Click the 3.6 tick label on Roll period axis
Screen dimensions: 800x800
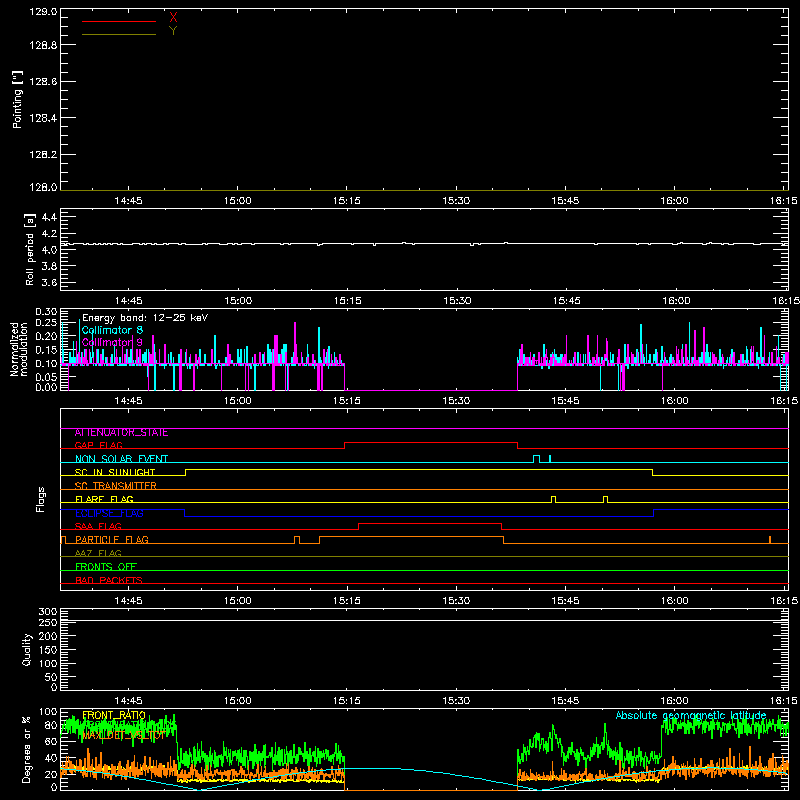[49, 282]
